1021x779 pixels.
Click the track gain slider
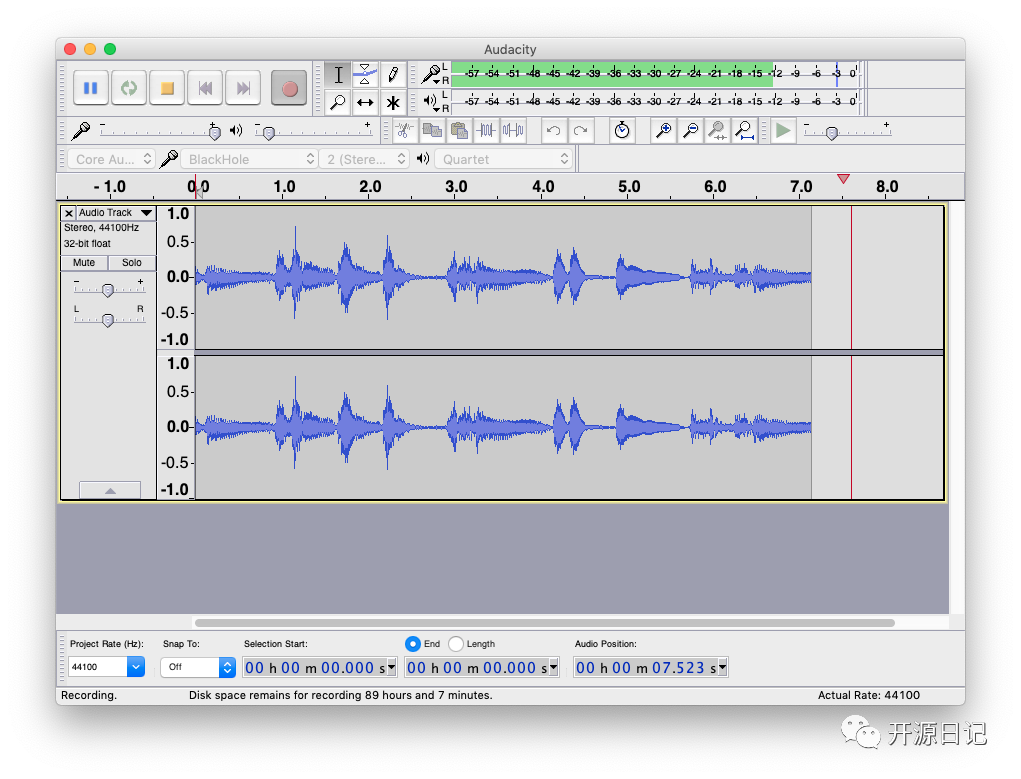click(x=109, y=289)
